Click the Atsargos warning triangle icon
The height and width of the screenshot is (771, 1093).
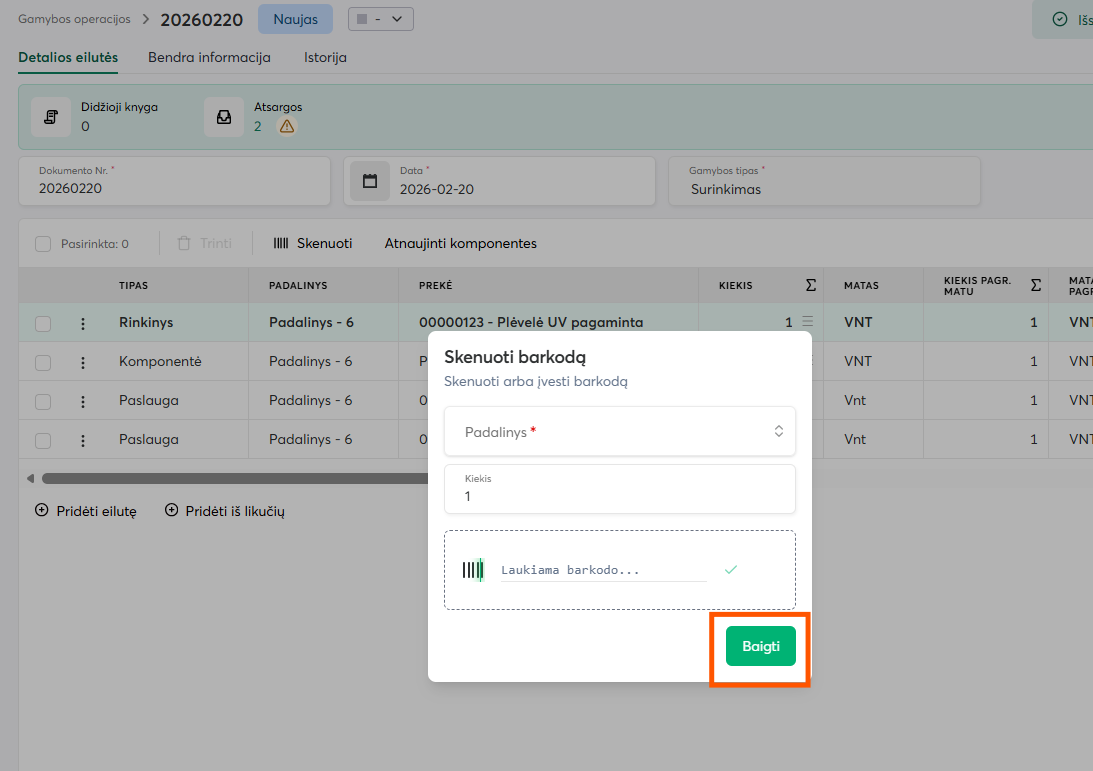point(287,126)
